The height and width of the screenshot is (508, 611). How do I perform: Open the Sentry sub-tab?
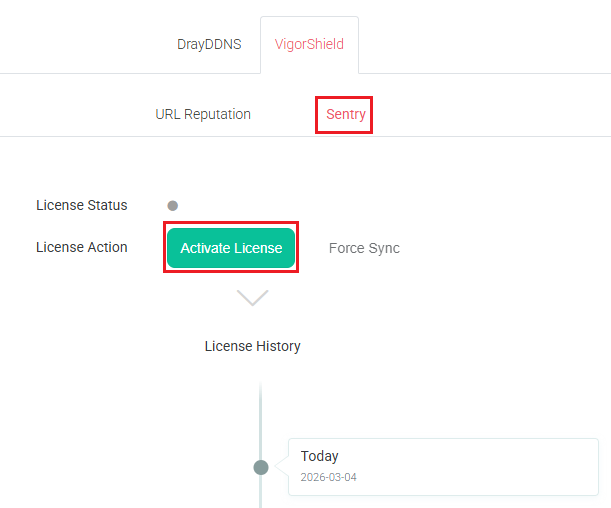click(345, 114)
